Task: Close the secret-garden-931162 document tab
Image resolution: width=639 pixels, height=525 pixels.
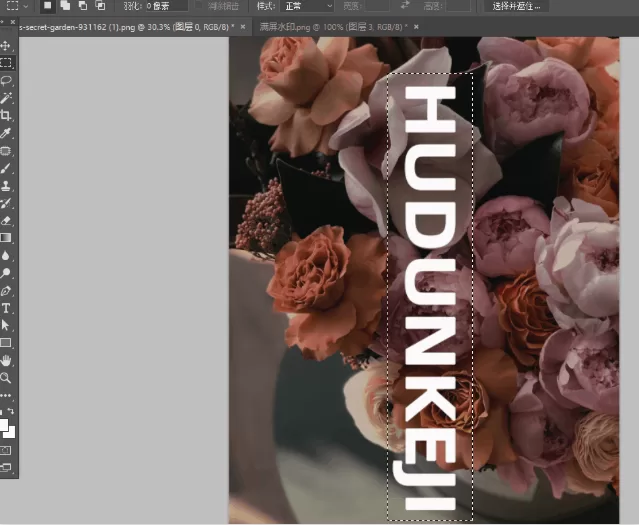Action: pos(243,27)
